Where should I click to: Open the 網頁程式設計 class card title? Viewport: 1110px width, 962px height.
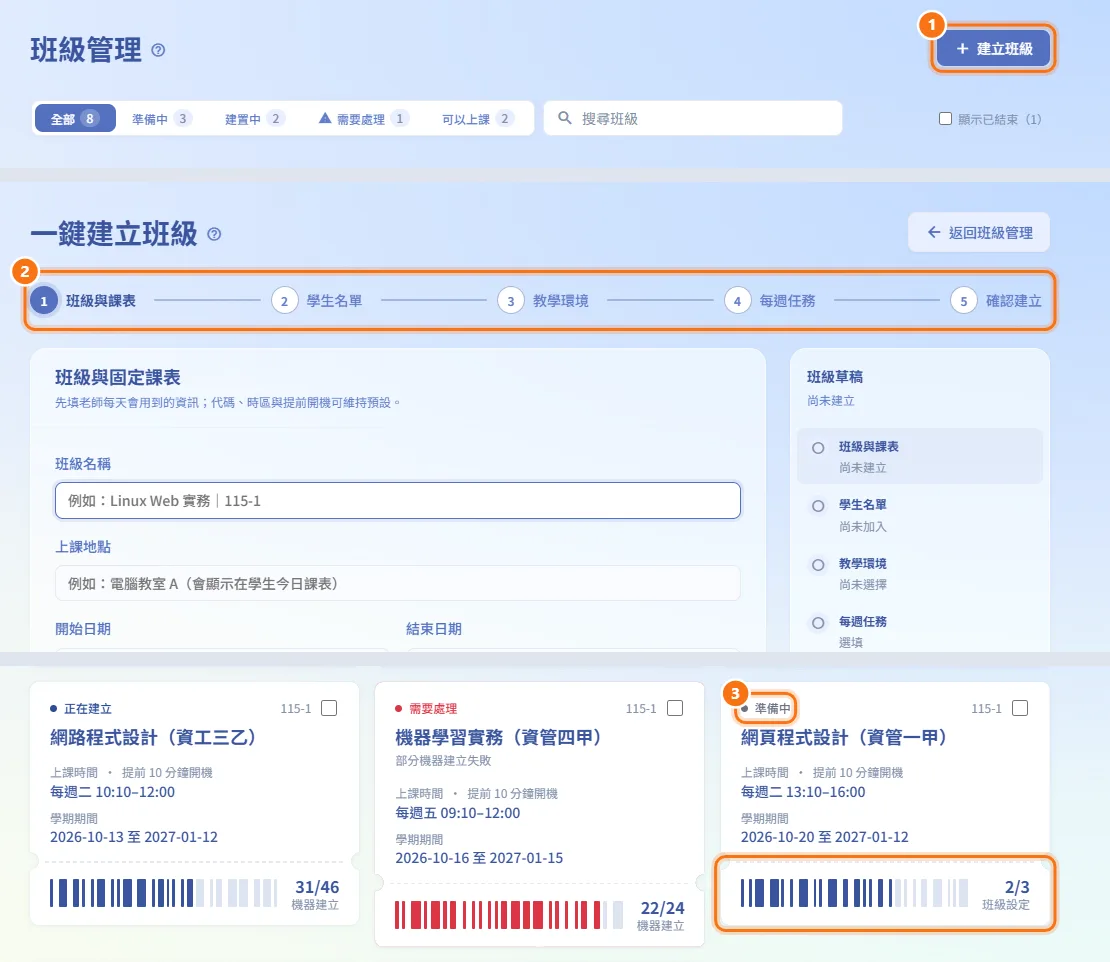[x=843, y=738]
